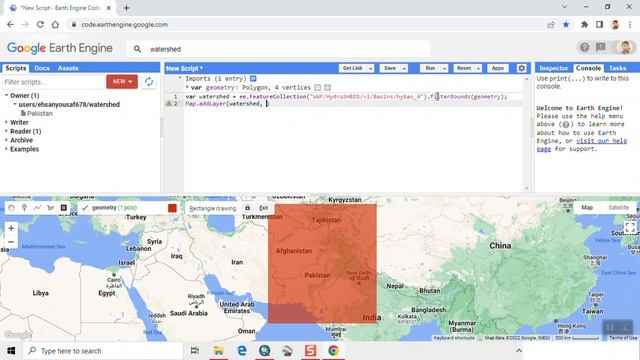Zoom out the map with minus
The image size is (640, 360).
(x=11, y=242)
